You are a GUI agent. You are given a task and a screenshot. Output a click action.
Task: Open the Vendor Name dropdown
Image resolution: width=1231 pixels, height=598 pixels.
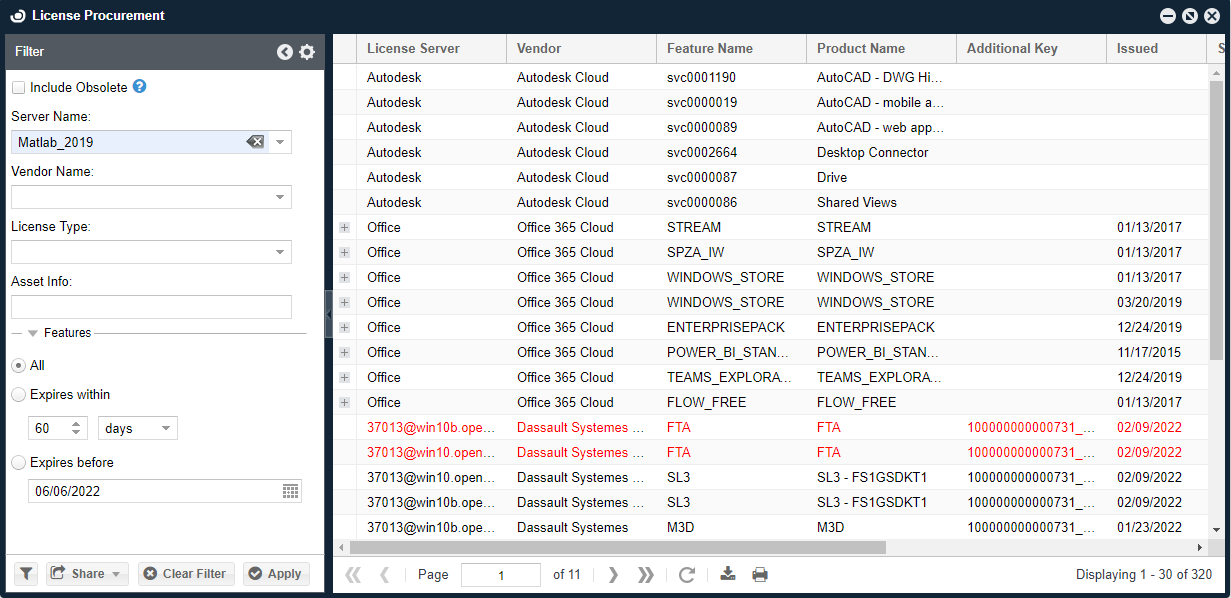click(x=280, y=197)
